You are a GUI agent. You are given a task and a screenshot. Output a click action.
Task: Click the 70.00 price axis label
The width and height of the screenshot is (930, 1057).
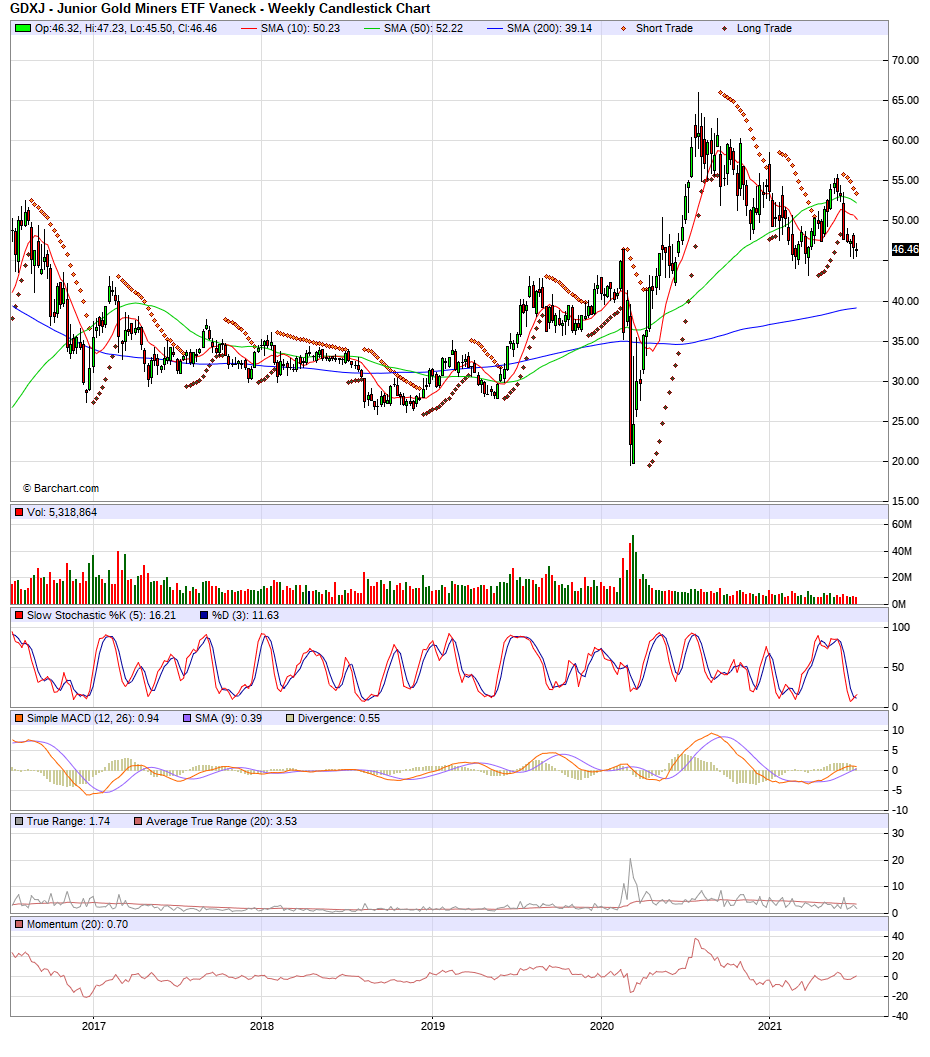point(905,61)
